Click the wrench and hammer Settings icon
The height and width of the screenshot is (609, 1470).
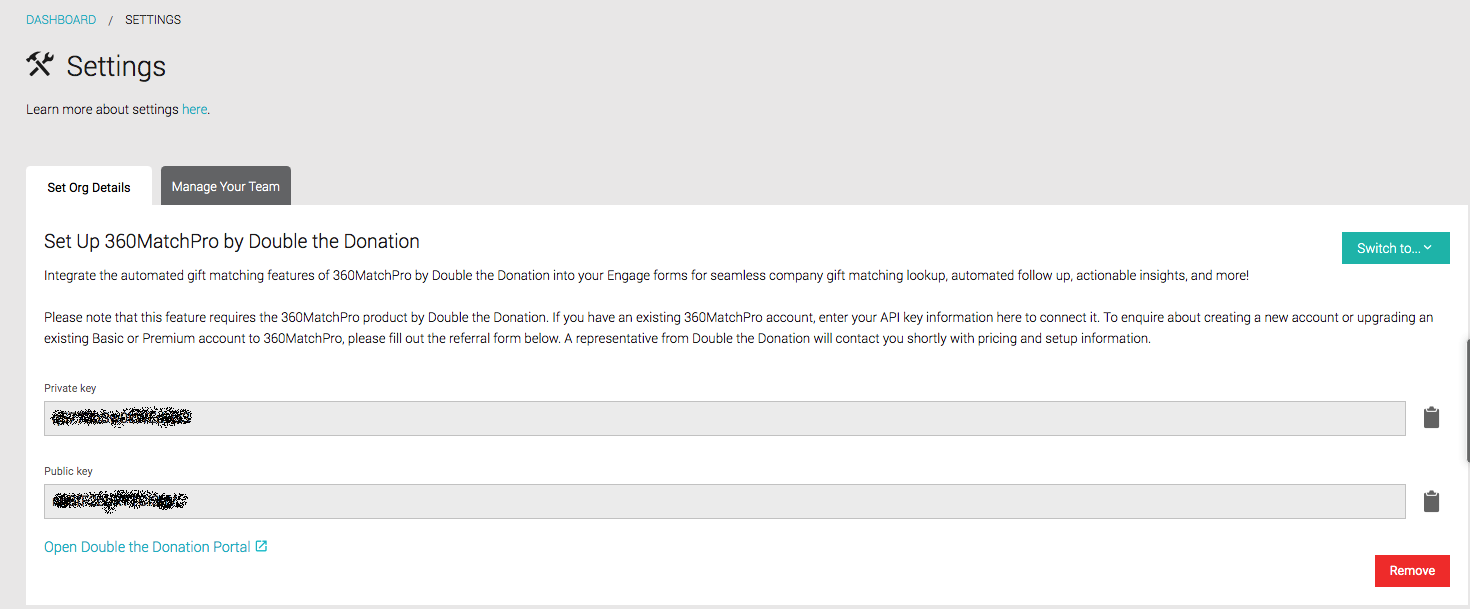[40, 65]
